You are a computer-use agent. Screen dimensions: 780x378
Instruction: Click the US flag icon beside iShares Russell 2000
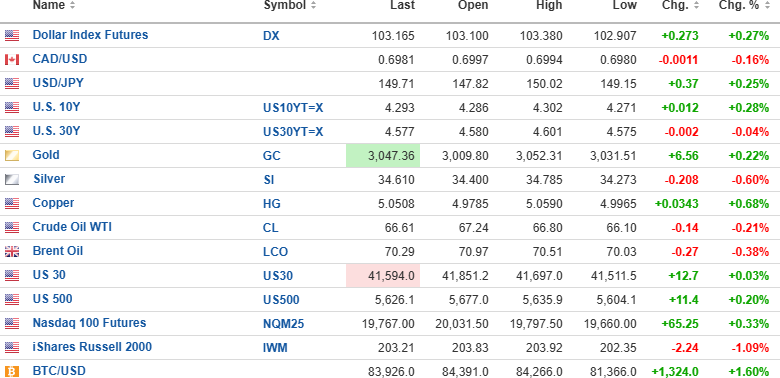(x=12, y=348)
